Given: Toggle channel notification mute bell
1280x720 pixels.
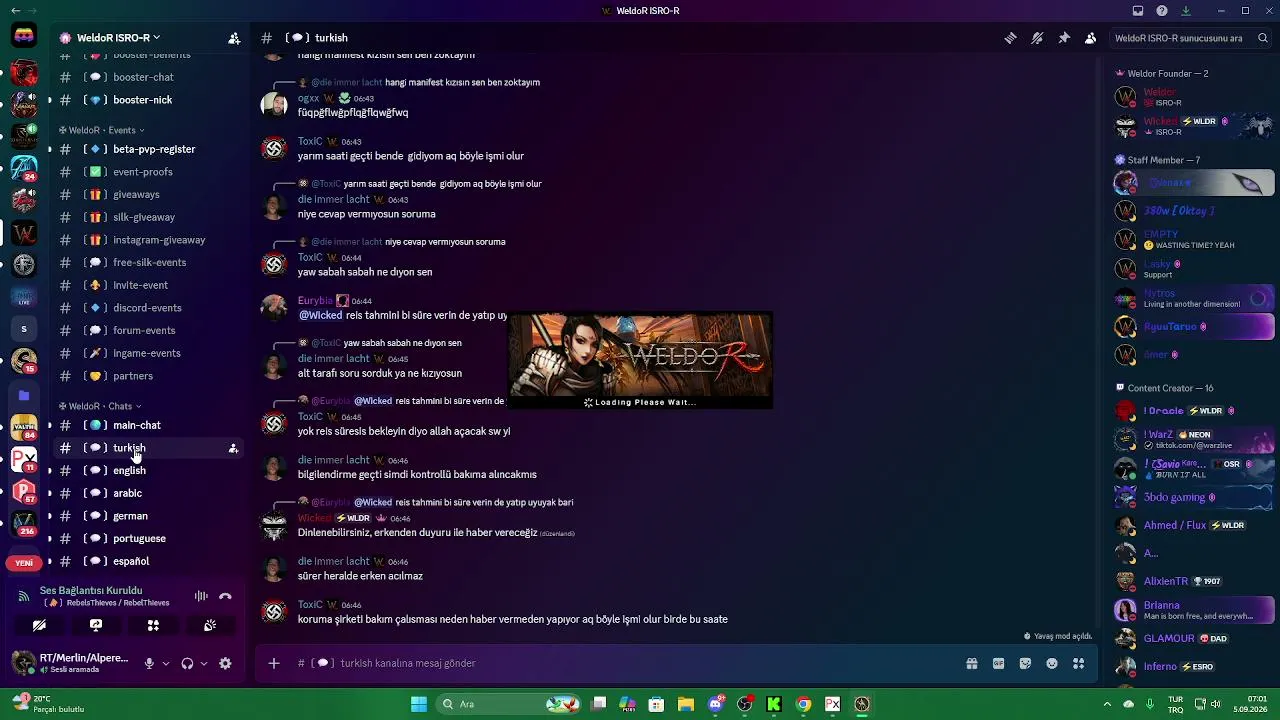Looking at the screenshot, I should click(x=1037, y=38).
